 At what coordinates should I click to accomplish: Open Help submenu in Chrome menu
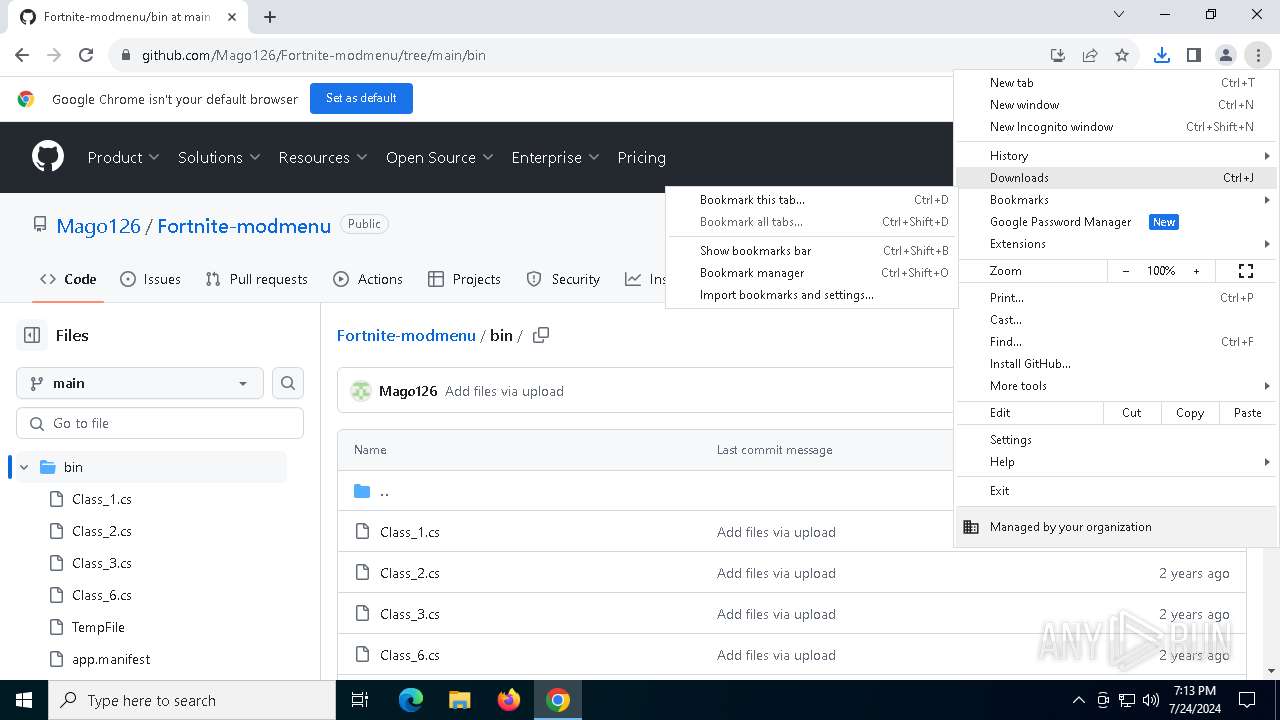pos(1117,462)
